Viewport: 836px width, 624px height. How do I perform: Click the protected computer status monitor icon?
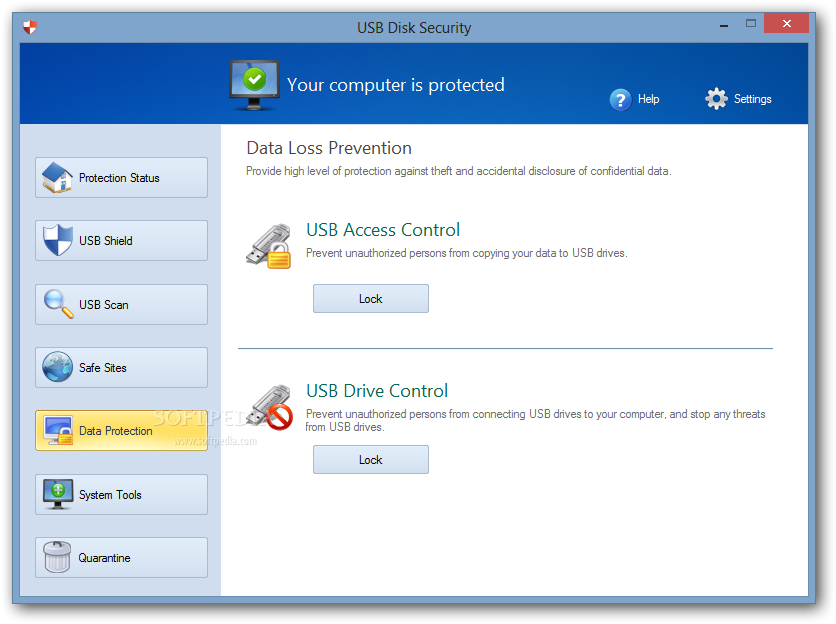(254, 85)
